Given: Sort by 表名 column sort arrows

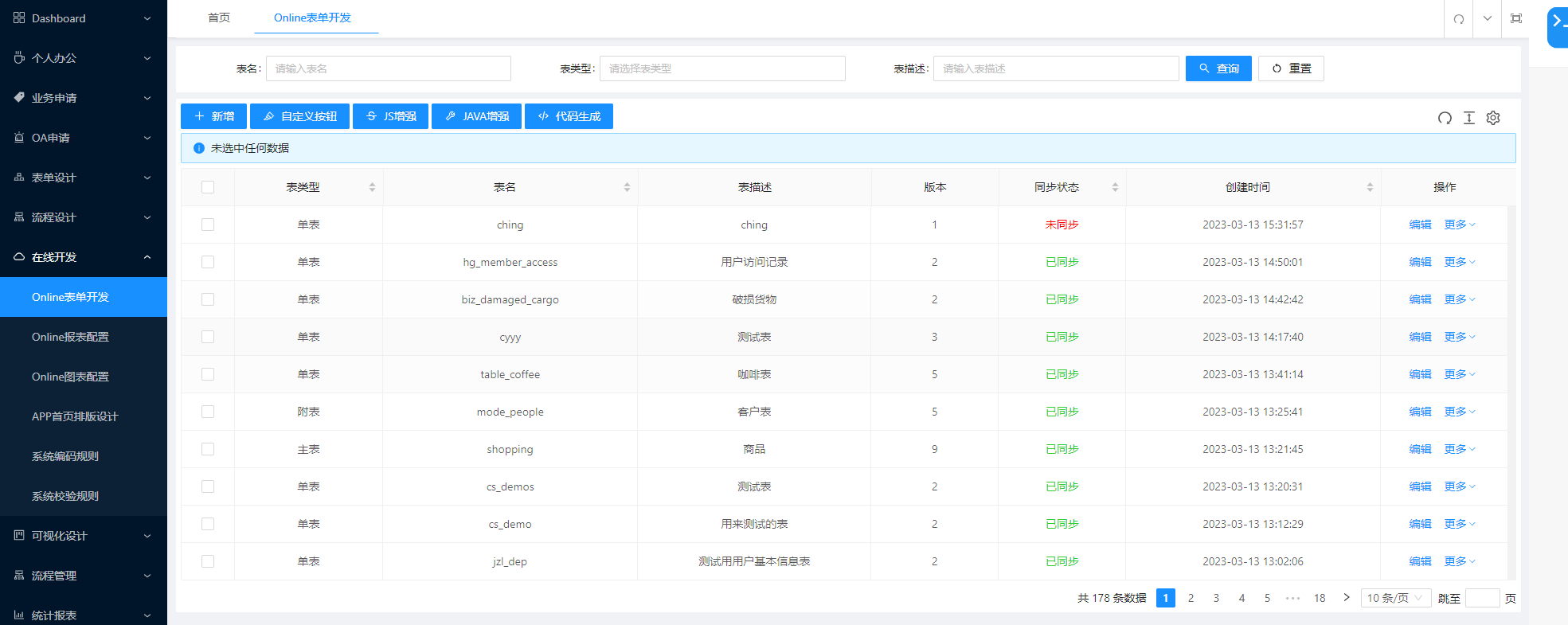Looking at the screenshot, I should (x=627, y=187).
